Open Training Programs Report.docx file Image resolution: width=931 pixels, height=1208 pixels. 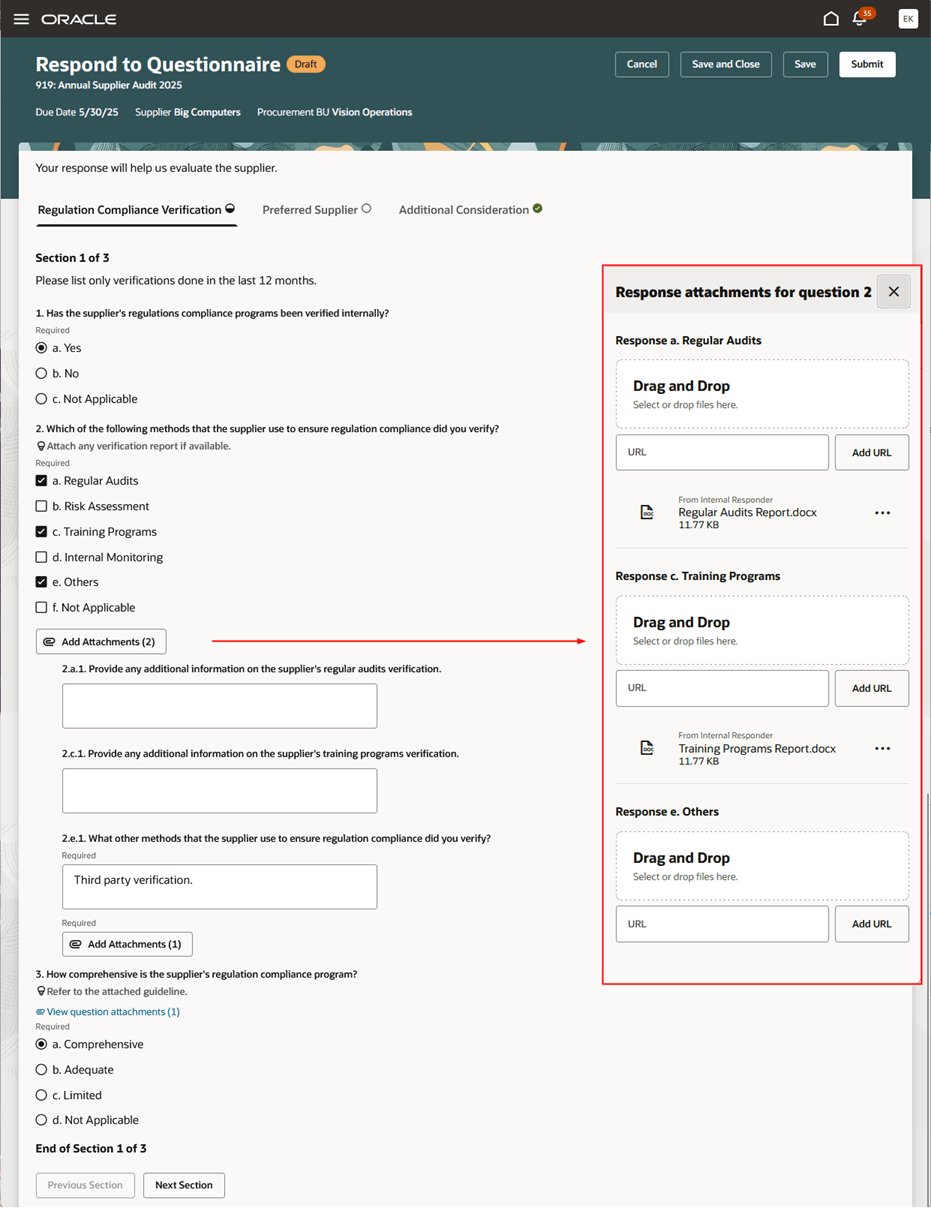pos(757,748)
